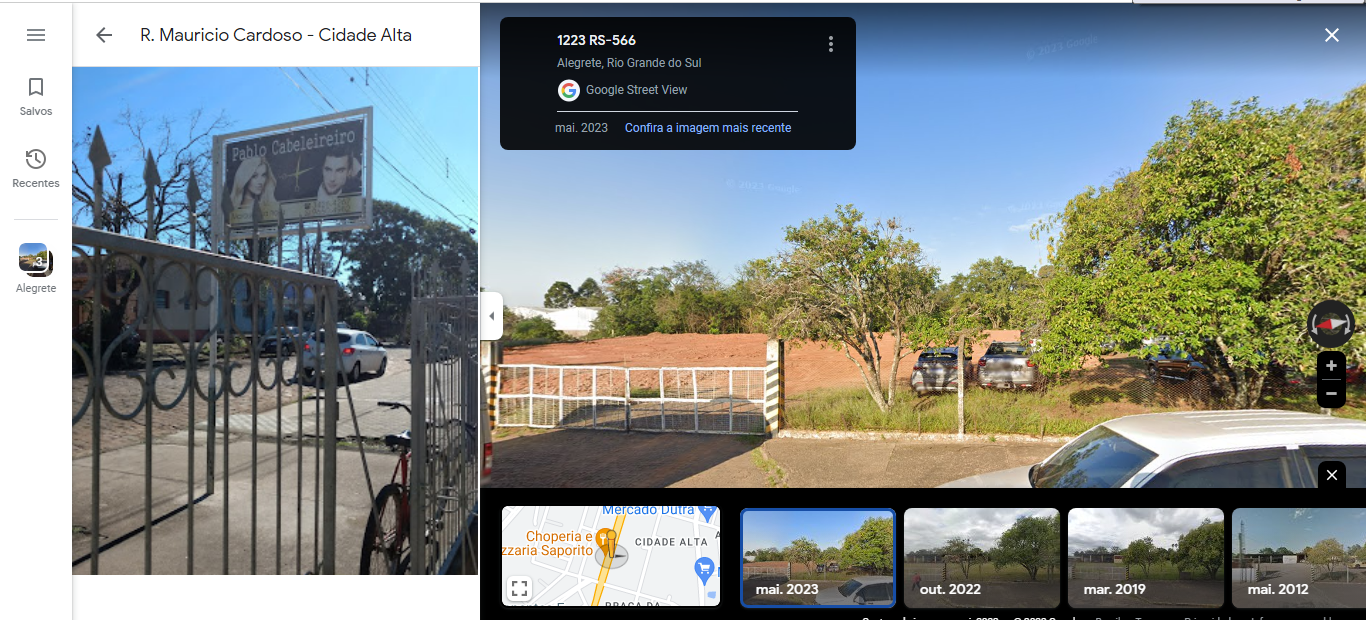Select the mai. 2023 imagery thumbnail
1366x620 pixels.
(818, 557)
